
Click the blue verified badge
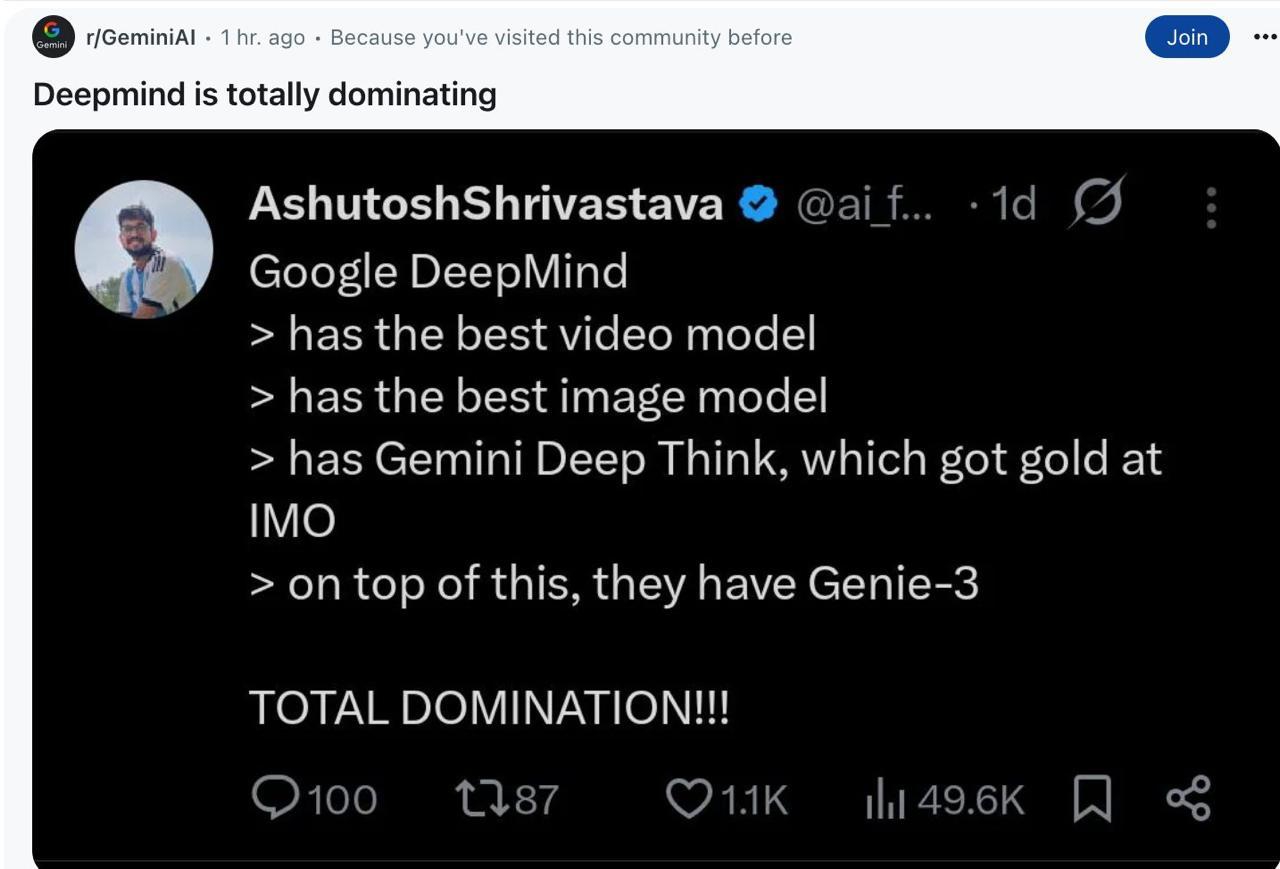[x=758, y=205]
